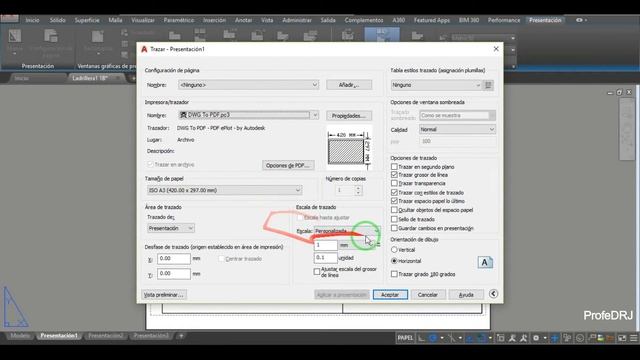Switch to Modelo layout tab
Image resolution: width=640 pixels, height=360 pixels.
(20, 336)
